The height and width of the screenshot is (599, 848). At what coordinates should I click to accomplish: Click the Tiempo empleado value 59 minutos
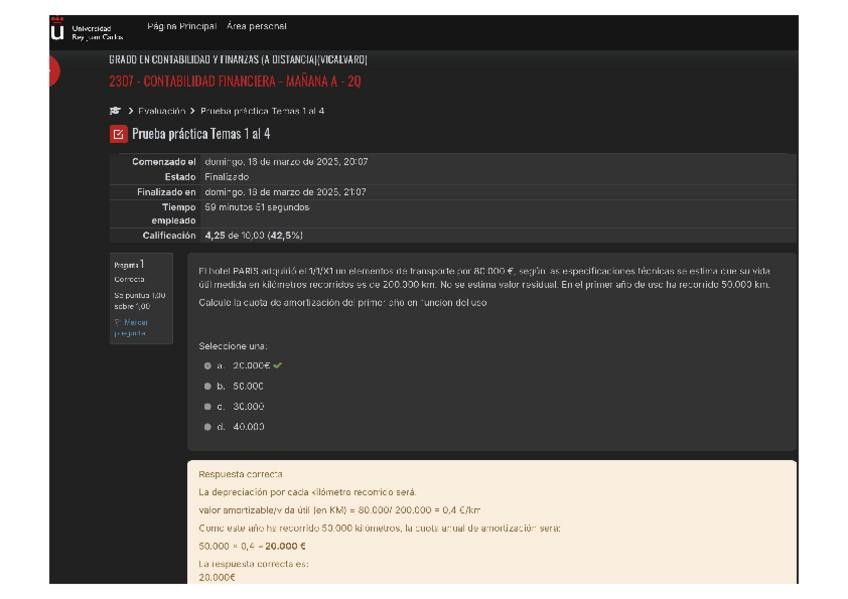(x=257, y=208)
